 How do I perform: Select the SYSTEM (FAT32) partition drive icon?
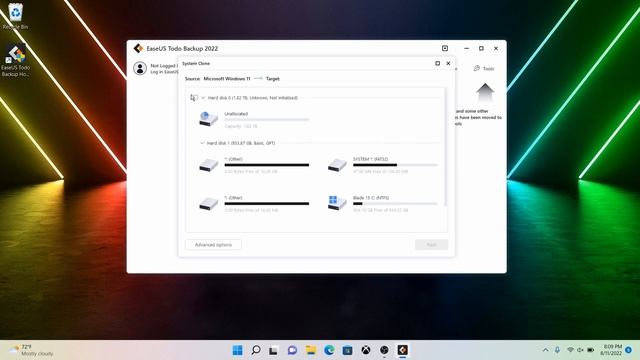pos(337,164)
